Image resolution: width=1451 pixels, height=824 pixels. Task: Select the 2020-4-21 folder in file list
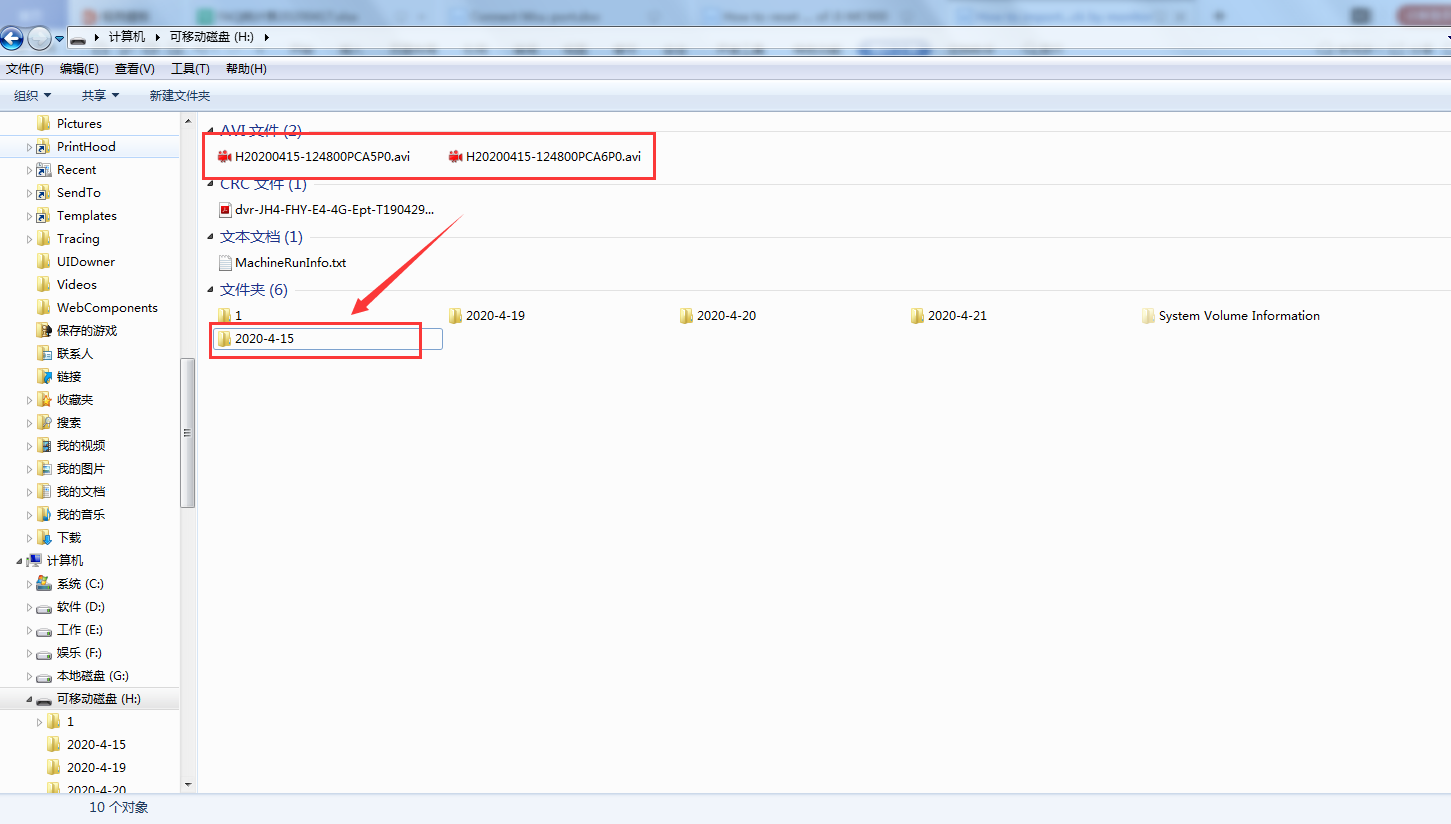pyautogui.click(x=949, y=316)
